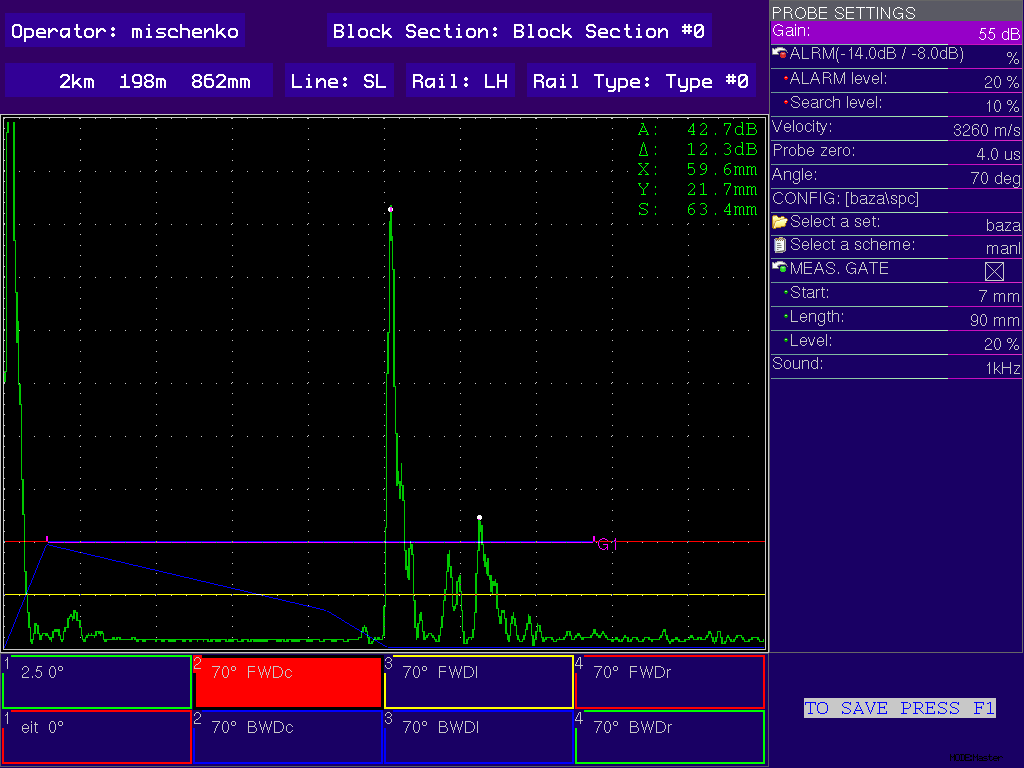Switch to channel 3 70° FWDl
Screen dimensions: 1024x768
(479, 682)
